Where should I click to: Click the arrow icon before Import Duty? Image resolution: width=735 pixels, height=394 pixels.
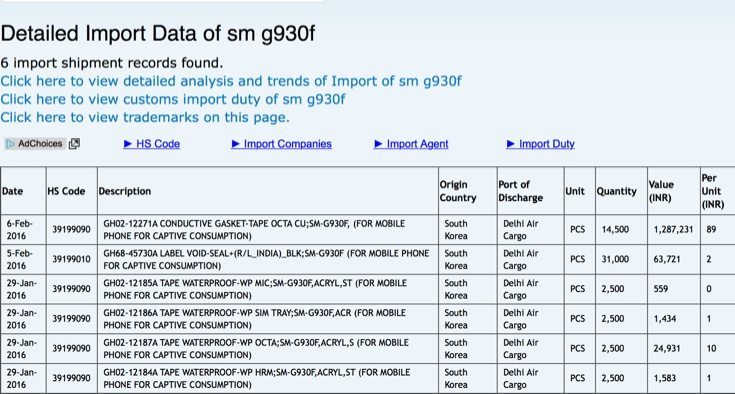tap(511, 144)
